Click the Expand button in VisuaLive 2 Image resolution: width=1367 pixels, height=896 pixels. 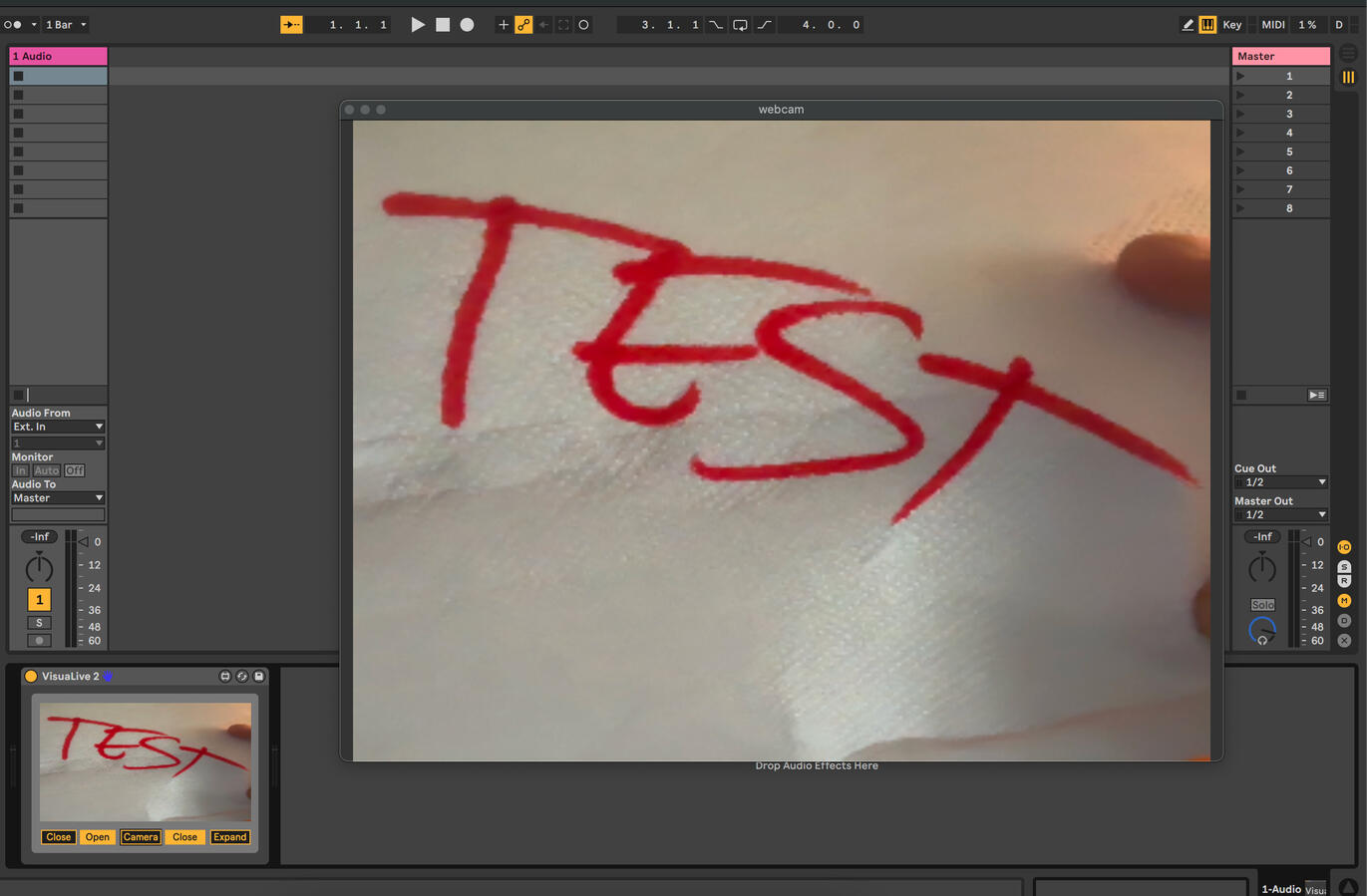coord(229,837)
